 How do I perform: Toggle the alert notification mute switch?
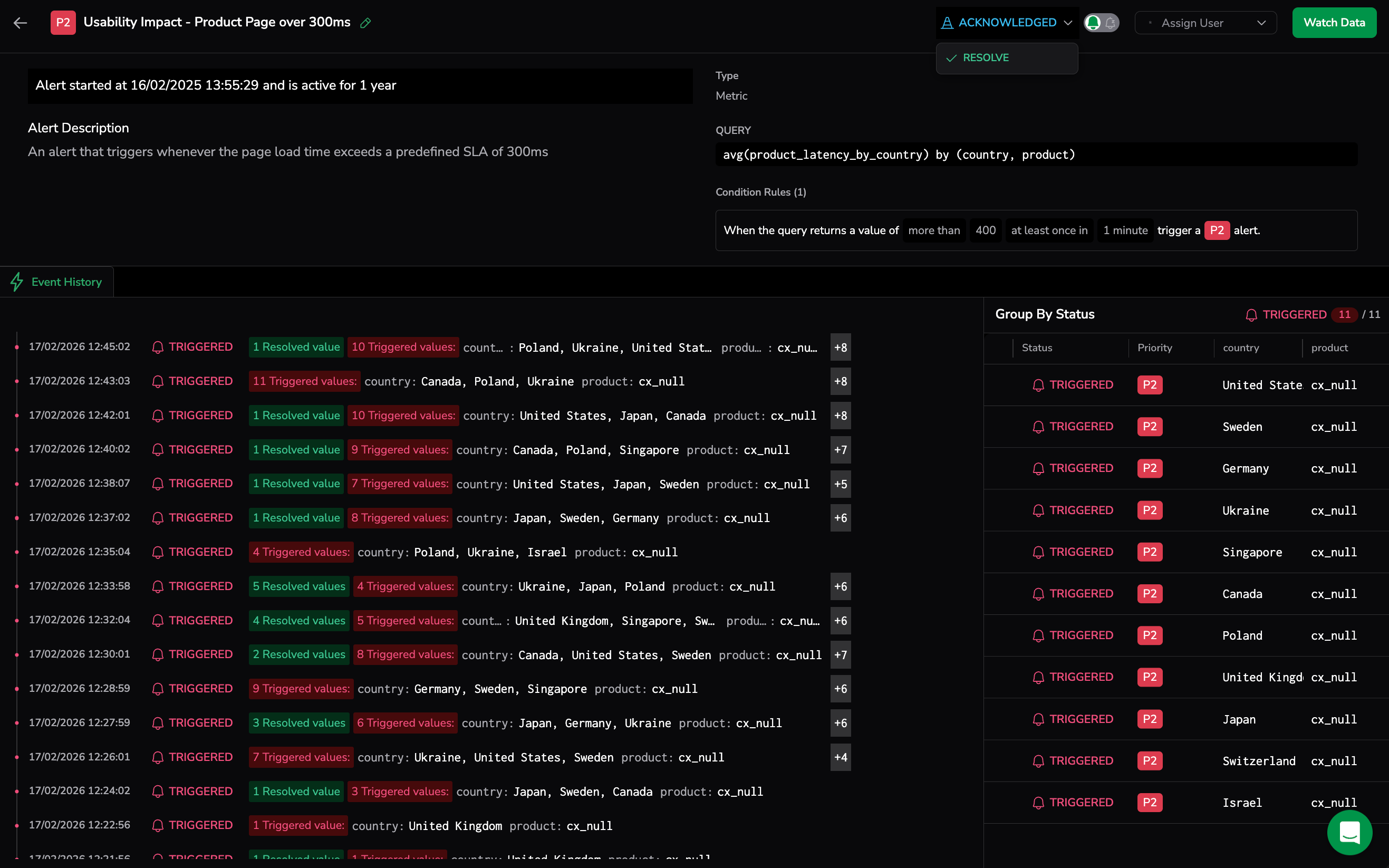pos(1101,23)
